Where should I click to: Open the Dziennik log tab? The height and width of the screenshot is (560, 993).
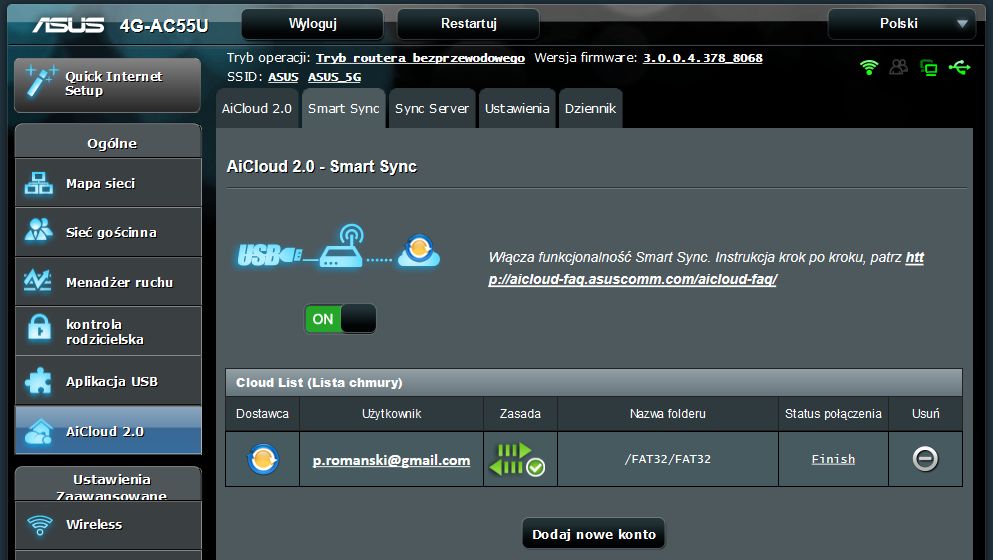tap(590, 108)
